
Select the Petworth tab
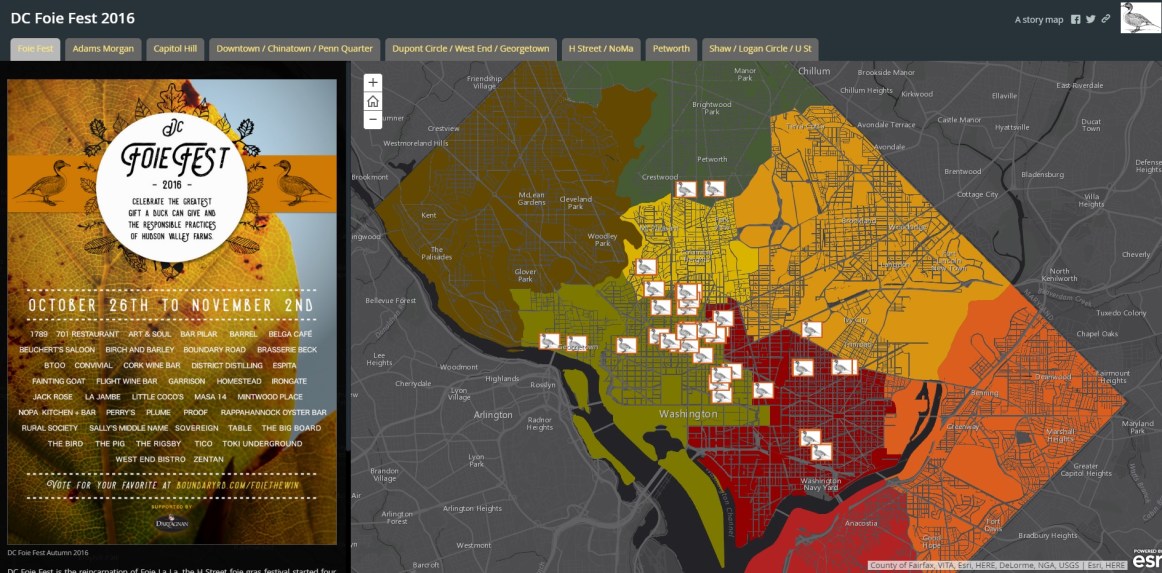671,49
